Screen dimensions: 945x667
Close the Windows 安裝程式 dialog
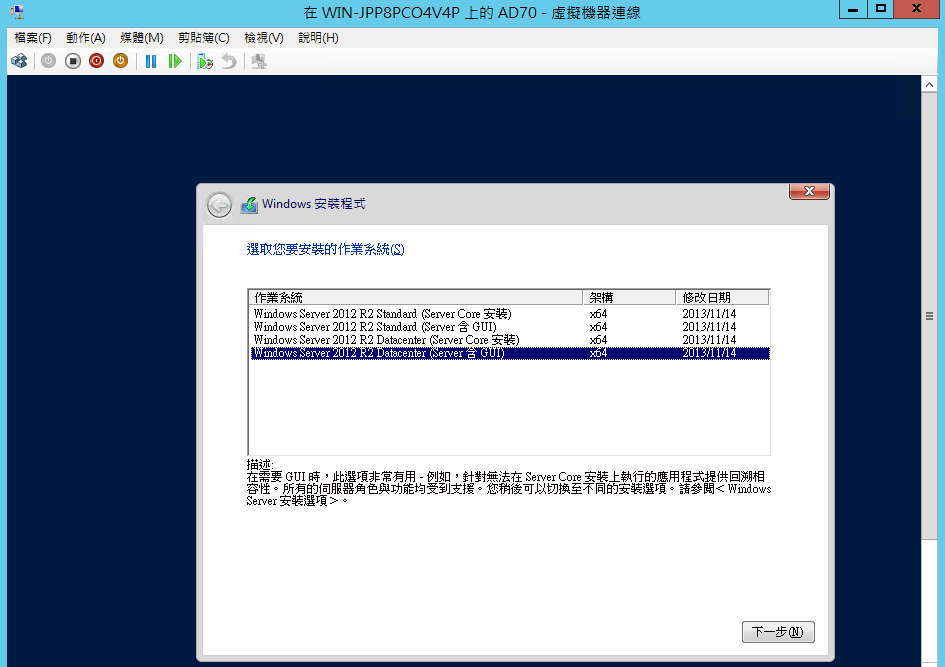pos(809,191)
